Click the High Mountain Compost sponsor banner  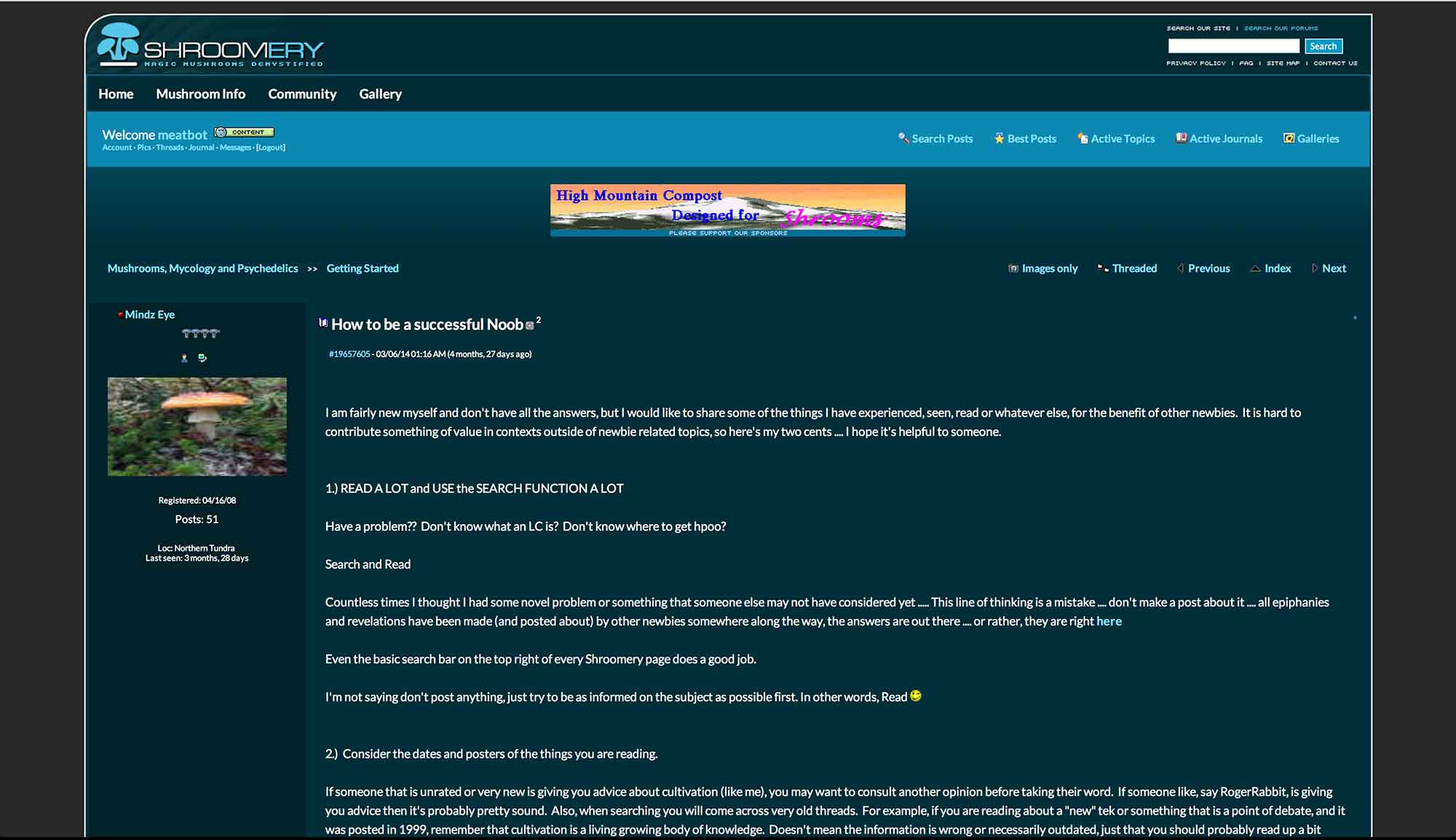727,210
